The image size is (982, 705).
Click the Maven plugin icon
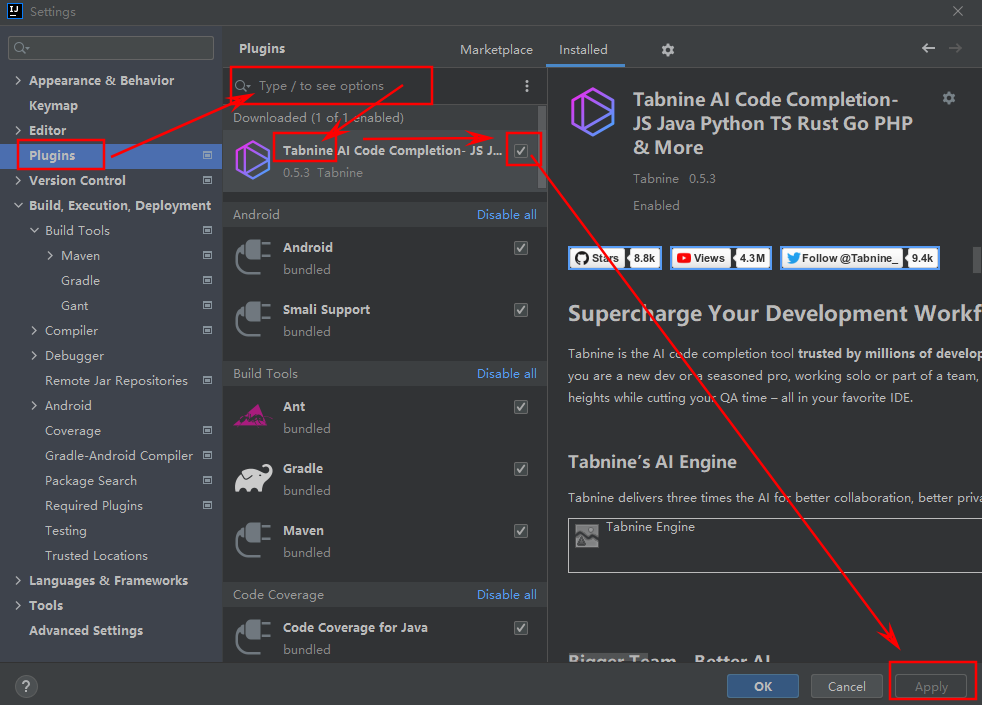point(253,540)
